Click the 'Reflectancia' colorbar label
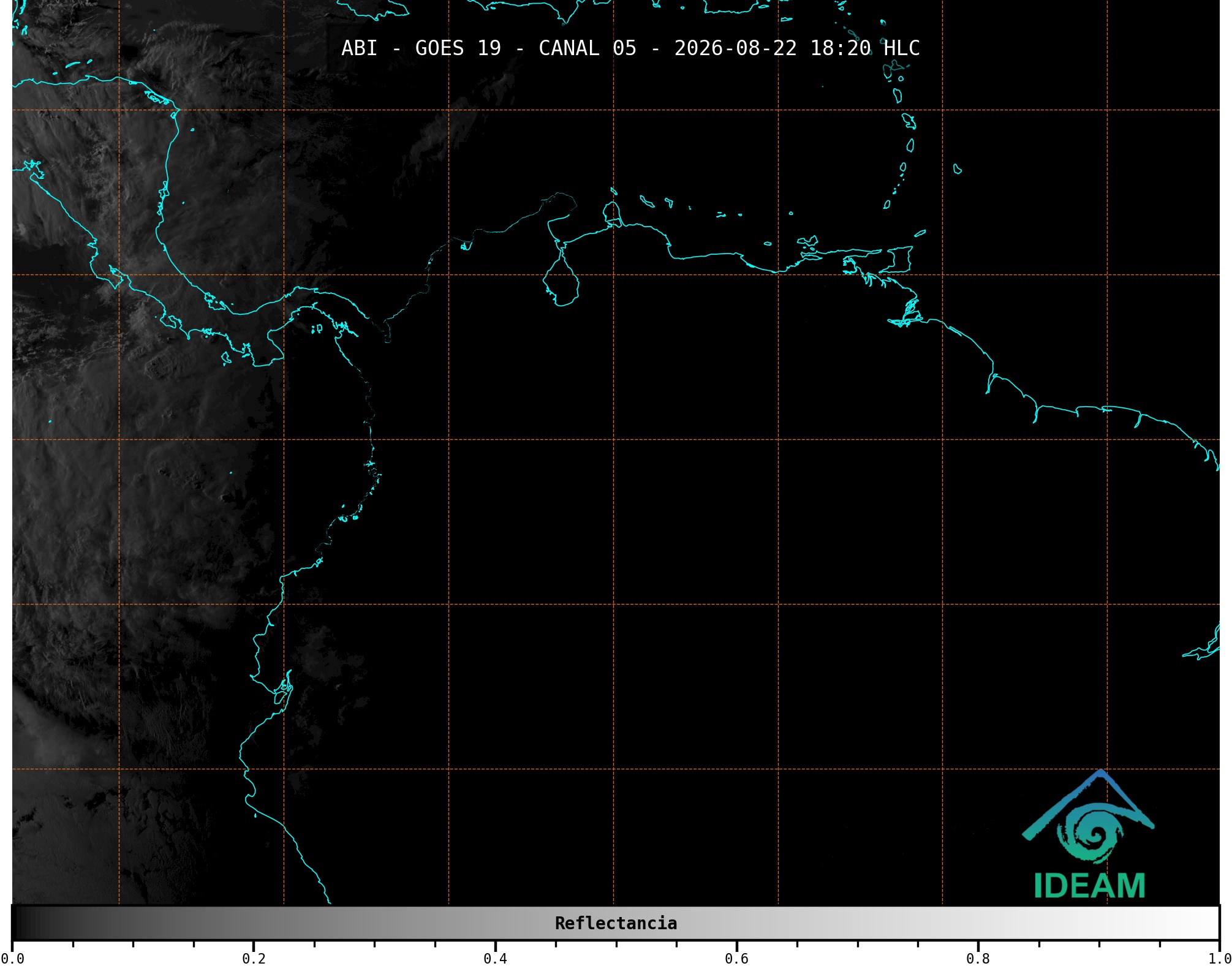Image resolution: width=1232 pixels, height=966 pixels. click(616, 923)
